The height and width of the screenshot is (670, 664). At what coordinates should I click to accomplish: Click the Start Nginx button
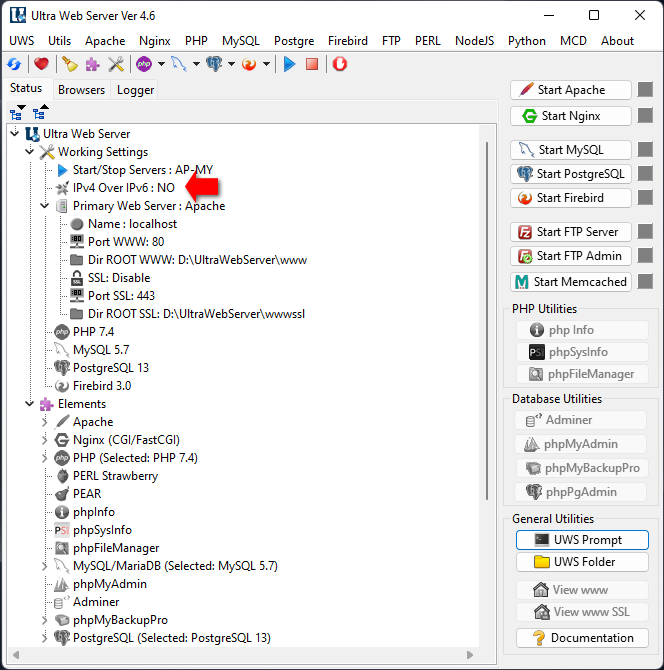pos(570,115)
